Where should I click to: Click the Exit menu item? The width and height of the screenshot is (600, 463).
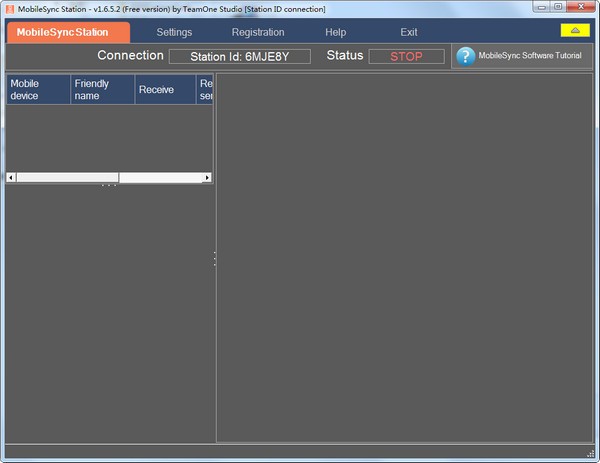coord(408,32)
